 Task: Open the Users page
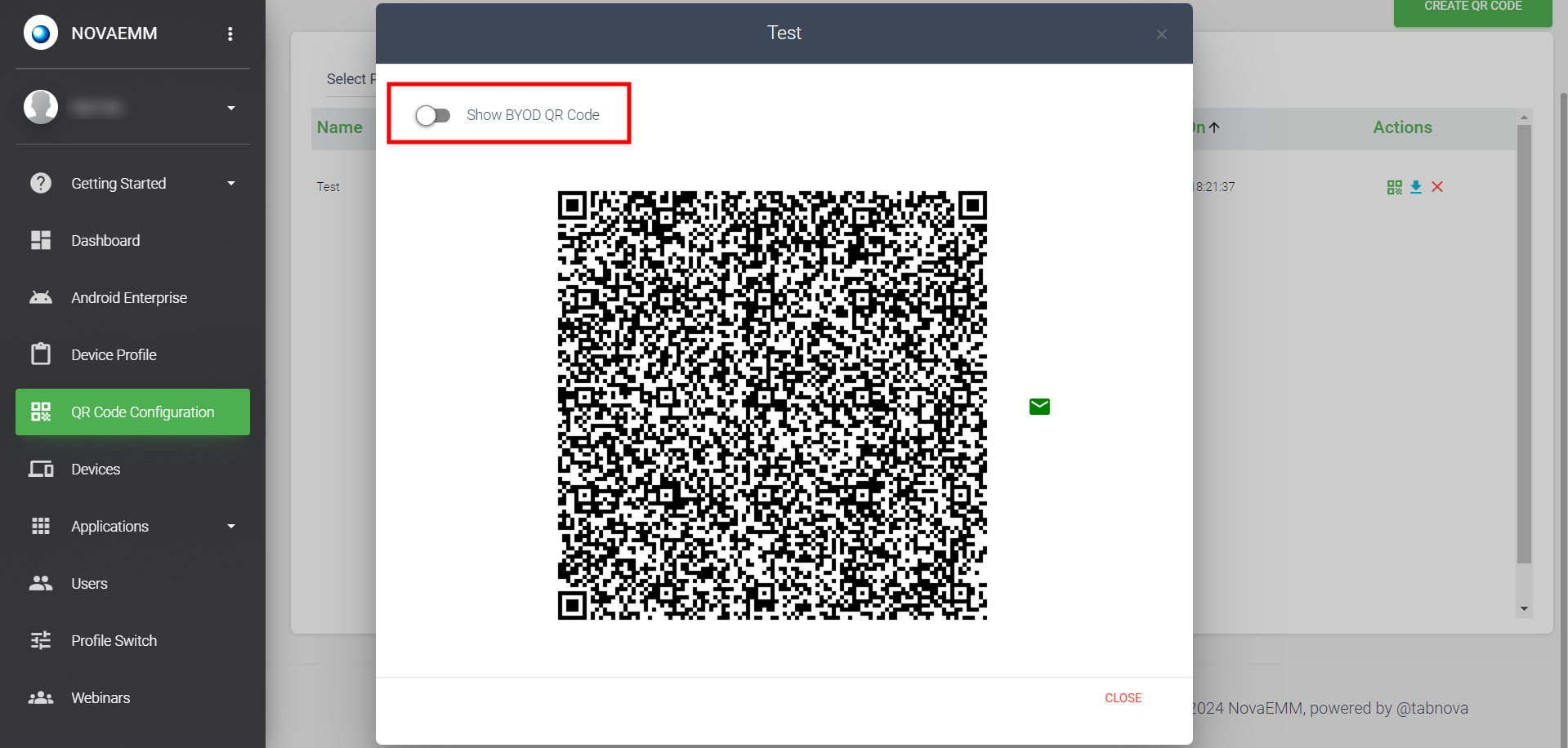(89, 584)
